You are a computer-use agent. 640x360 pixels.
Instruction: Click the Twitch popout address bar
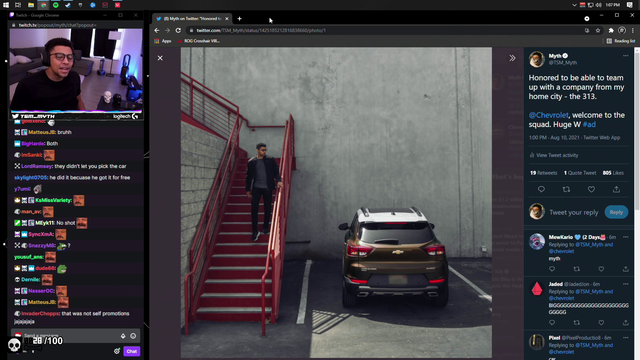coord(76,25)
